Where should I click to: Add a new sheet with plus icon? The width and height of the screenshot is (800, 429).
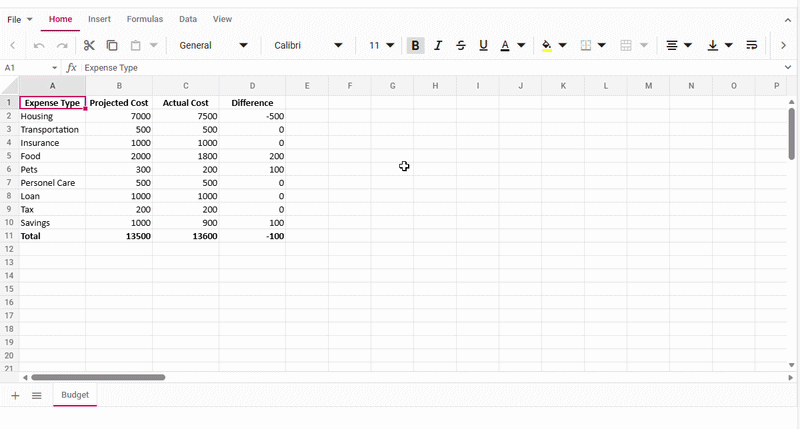tap(15, 396)
